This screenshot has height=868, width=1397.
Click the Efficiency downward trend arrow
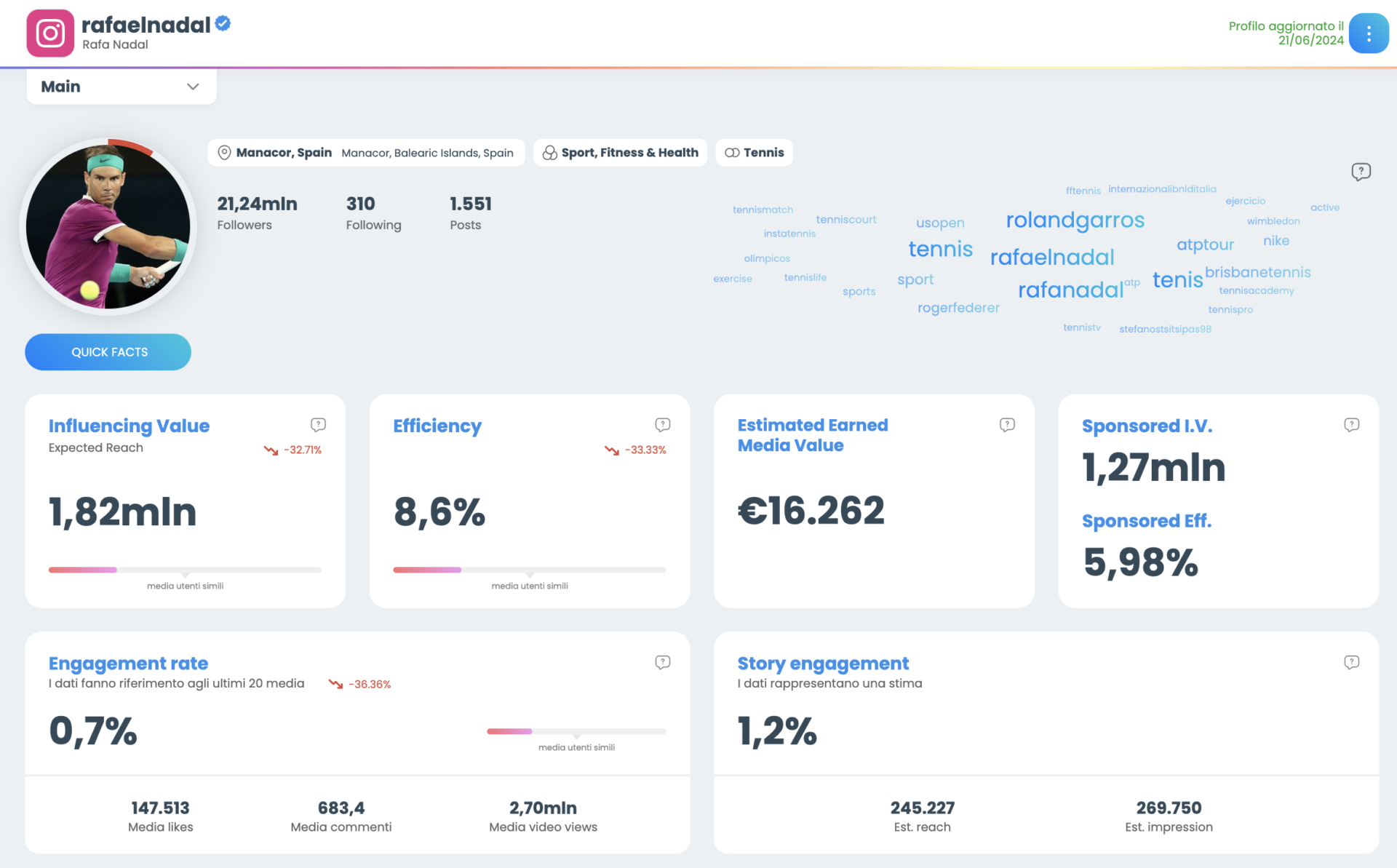(611, 450)
